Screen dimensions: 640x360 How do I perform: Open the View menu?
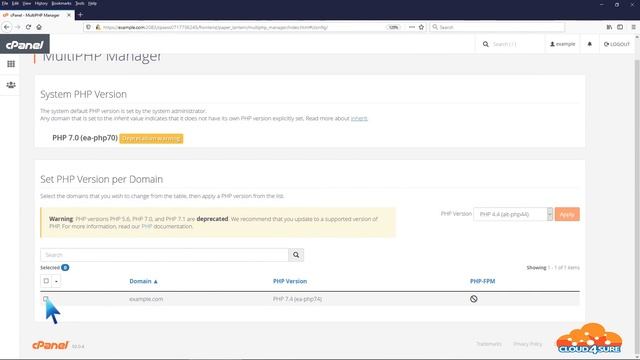[27, 3]
